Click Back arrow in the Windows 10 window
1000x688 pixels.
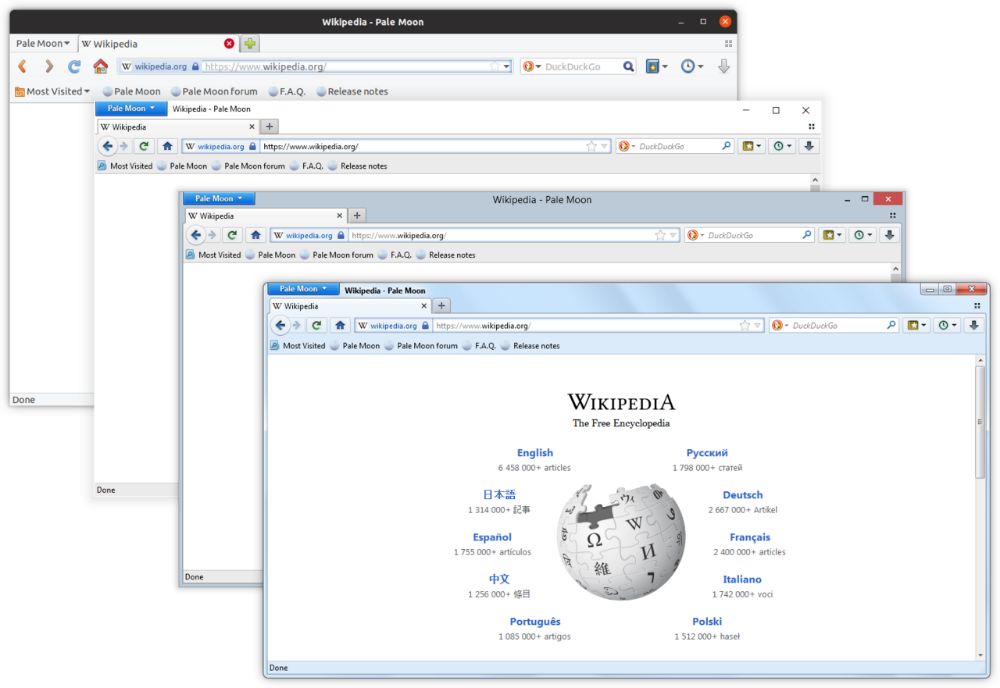point(107,146)
